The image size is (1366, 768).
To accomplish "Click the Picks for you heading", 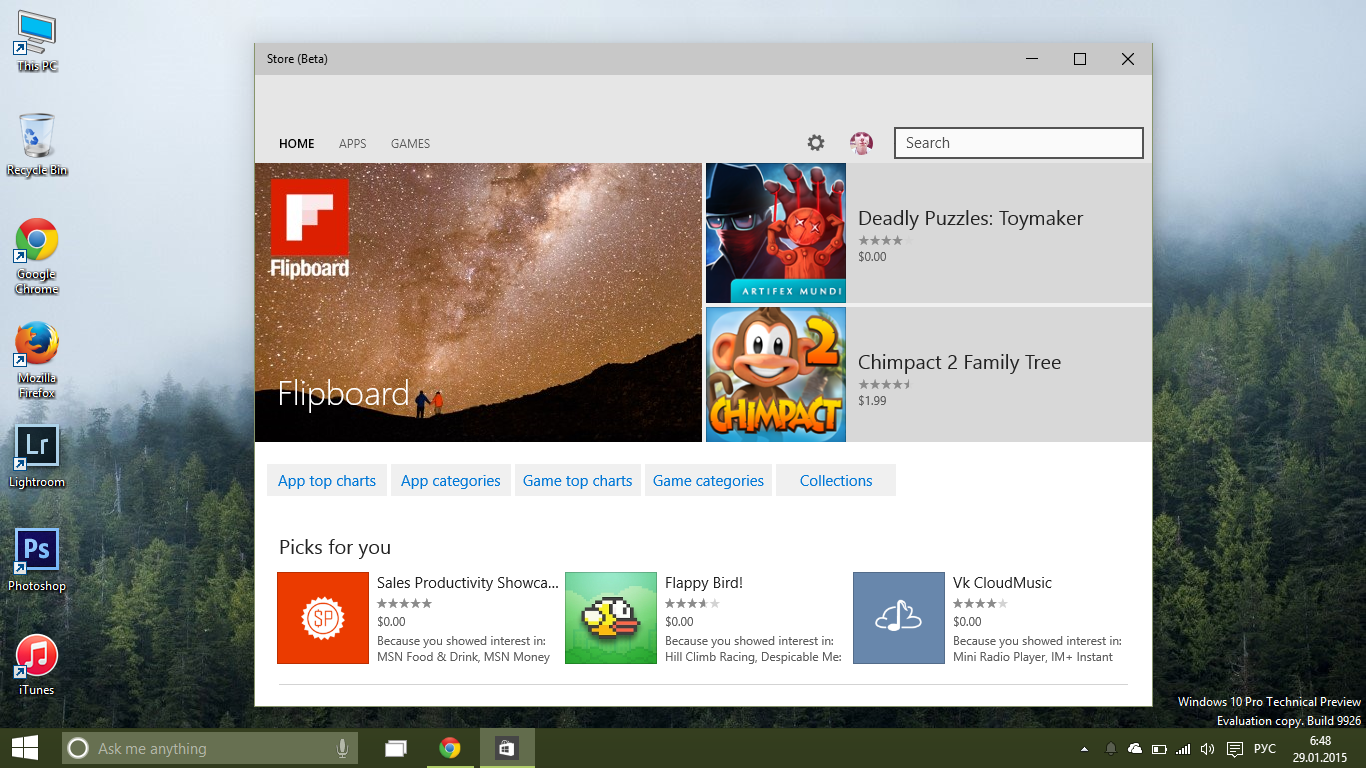I will pyautogui.click(x=335, y=547).
